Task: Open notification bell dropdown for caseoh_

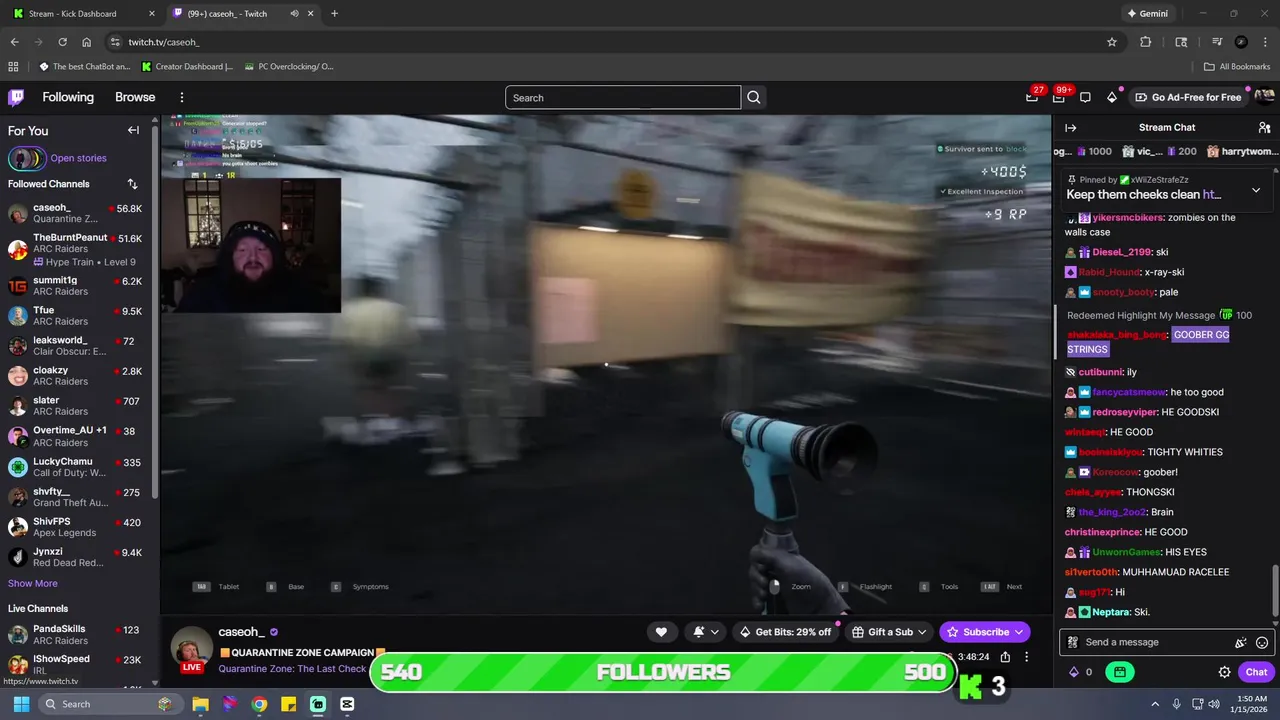Action: point(706,632)
